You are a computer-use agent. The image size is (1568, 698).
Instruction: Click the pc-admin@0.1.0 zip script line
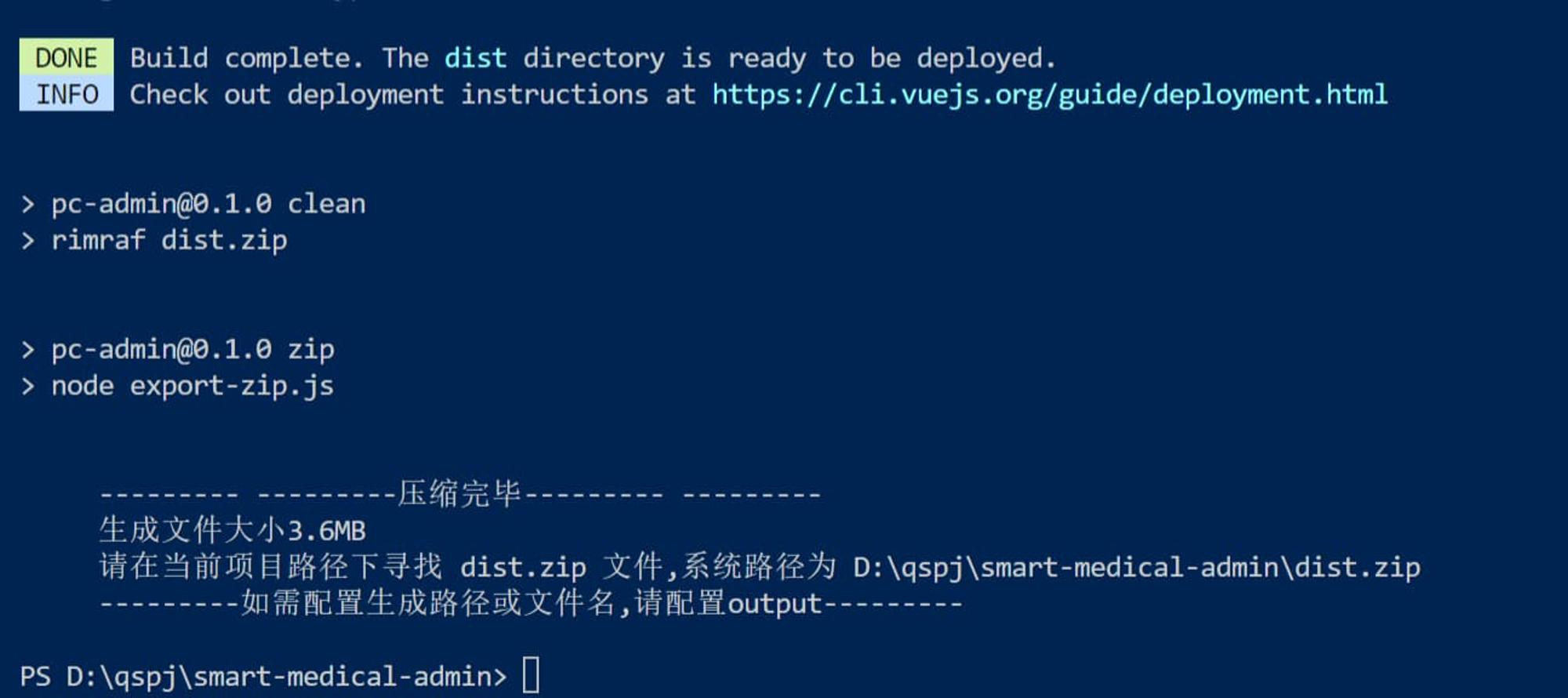click(x=193, y=349)
